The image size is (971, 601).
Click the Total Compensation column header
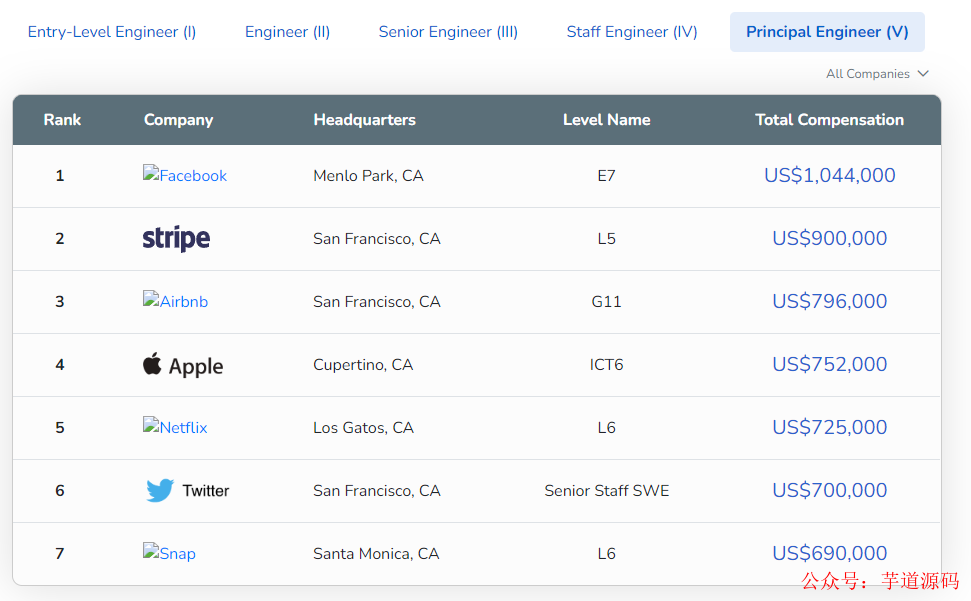tap(829, 120)
